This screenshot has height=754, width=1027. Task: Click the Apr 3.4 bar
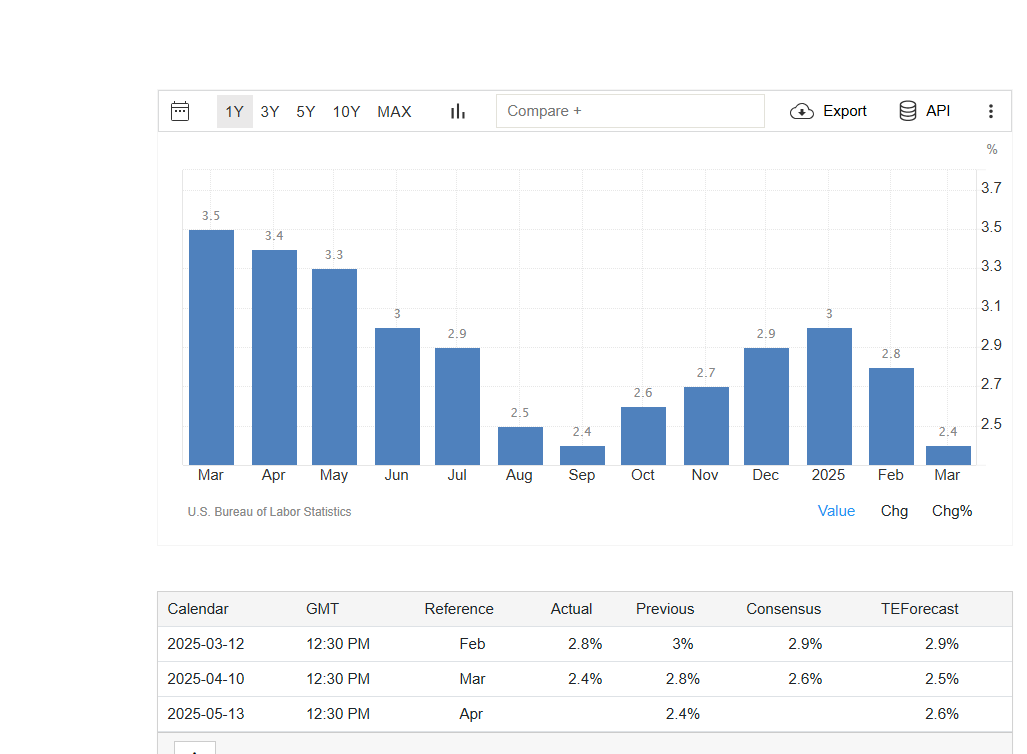point(274,357)
